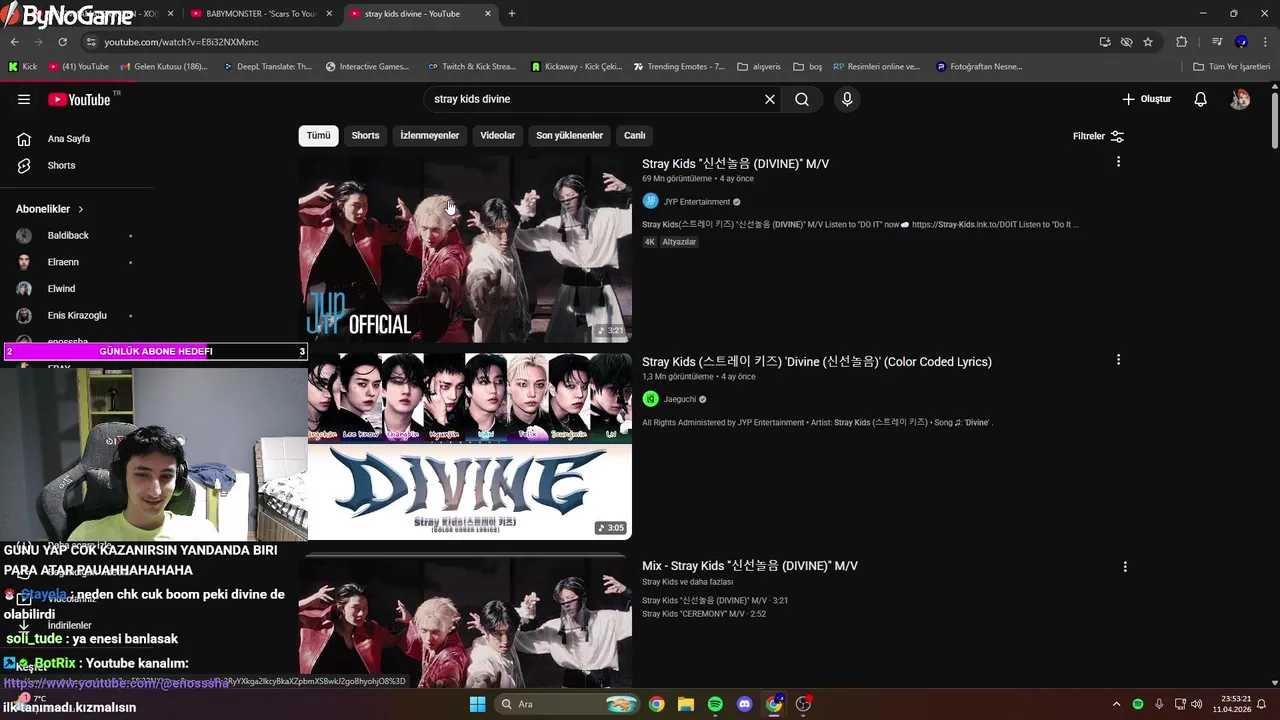Open the YouTube hamburger guide menu
The height and width of the screenshot is (720, 1280).
pos(24,99)
